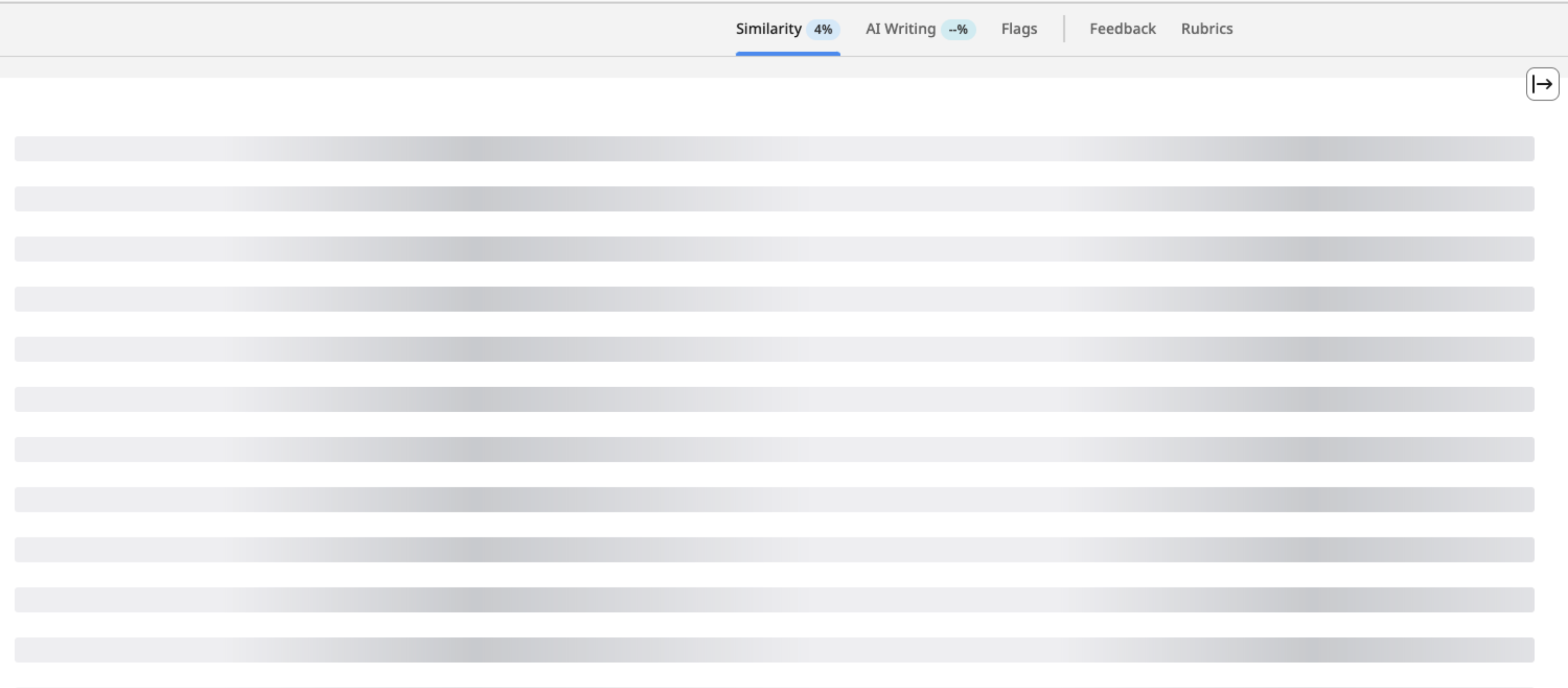
Task: Click the second loading placeholder bar
Action: click(x=774, y=198)
